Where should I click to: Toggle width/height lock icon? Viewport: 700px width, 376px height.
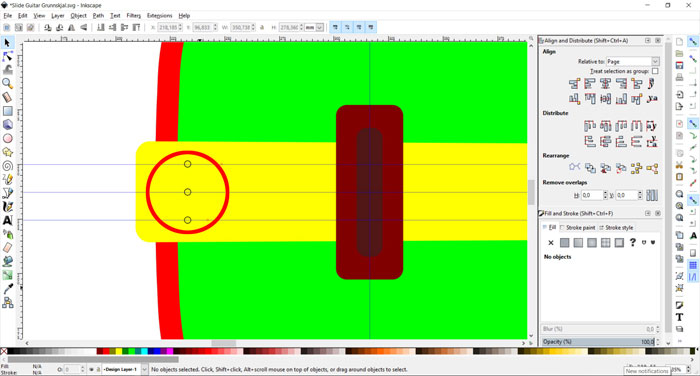tap(262, 28)
